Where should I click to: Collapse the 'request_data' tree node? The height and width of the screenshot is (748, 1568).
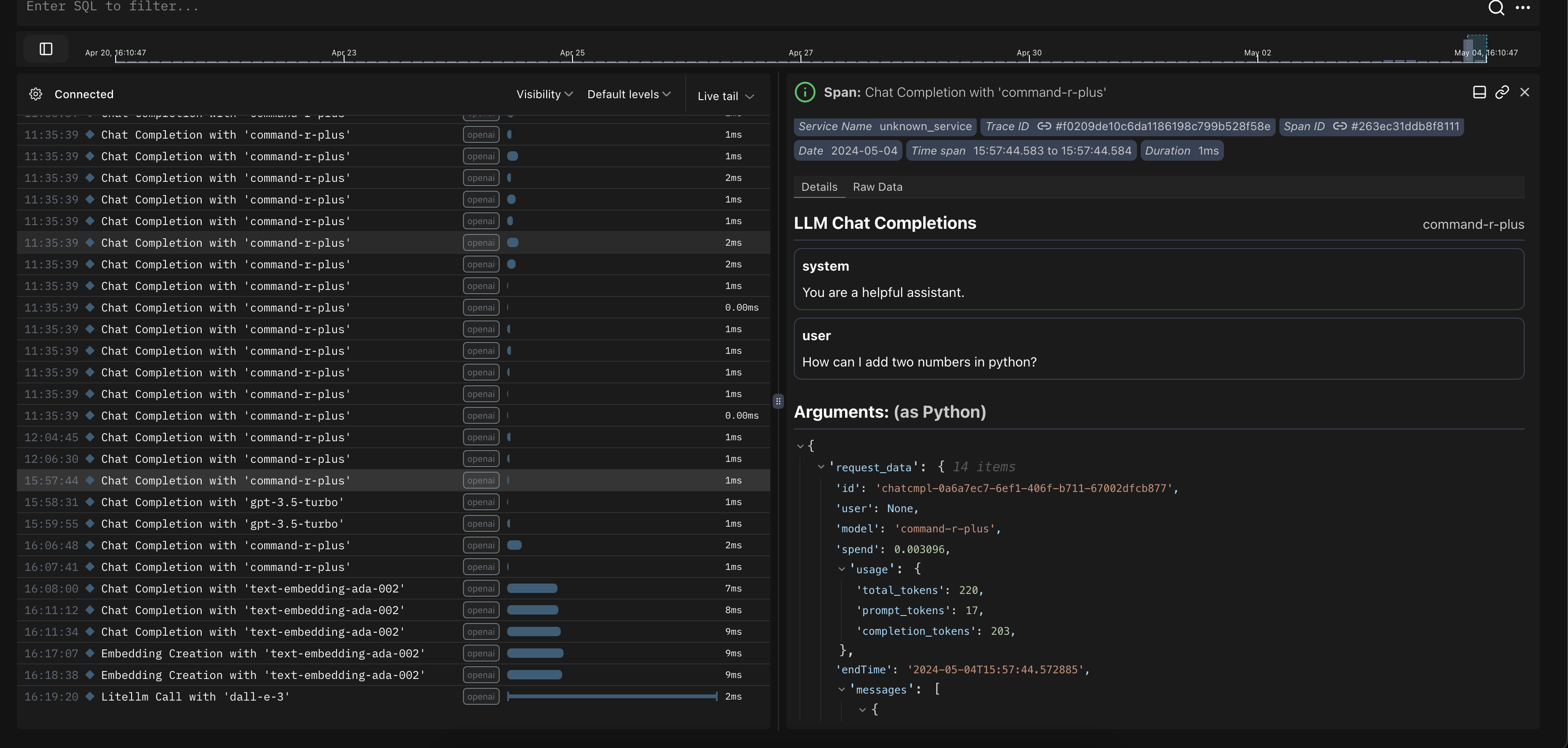pyautogui.click(x=821, y=467)
